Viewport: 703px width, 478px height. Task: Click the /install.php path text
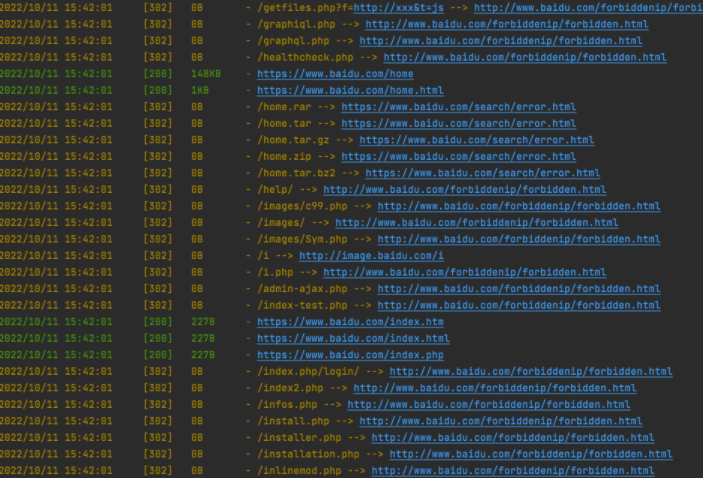(293, 421)
